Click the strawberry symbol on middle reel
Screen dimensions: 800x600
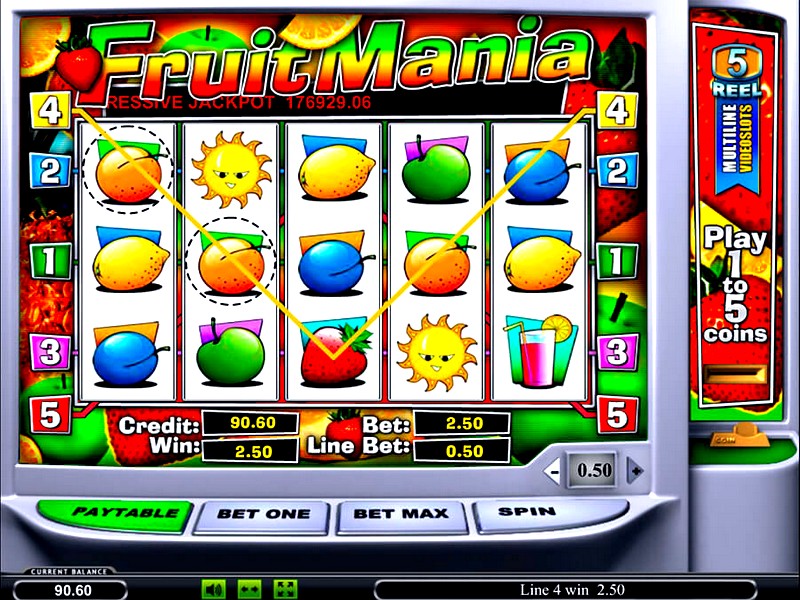[335, 355]
